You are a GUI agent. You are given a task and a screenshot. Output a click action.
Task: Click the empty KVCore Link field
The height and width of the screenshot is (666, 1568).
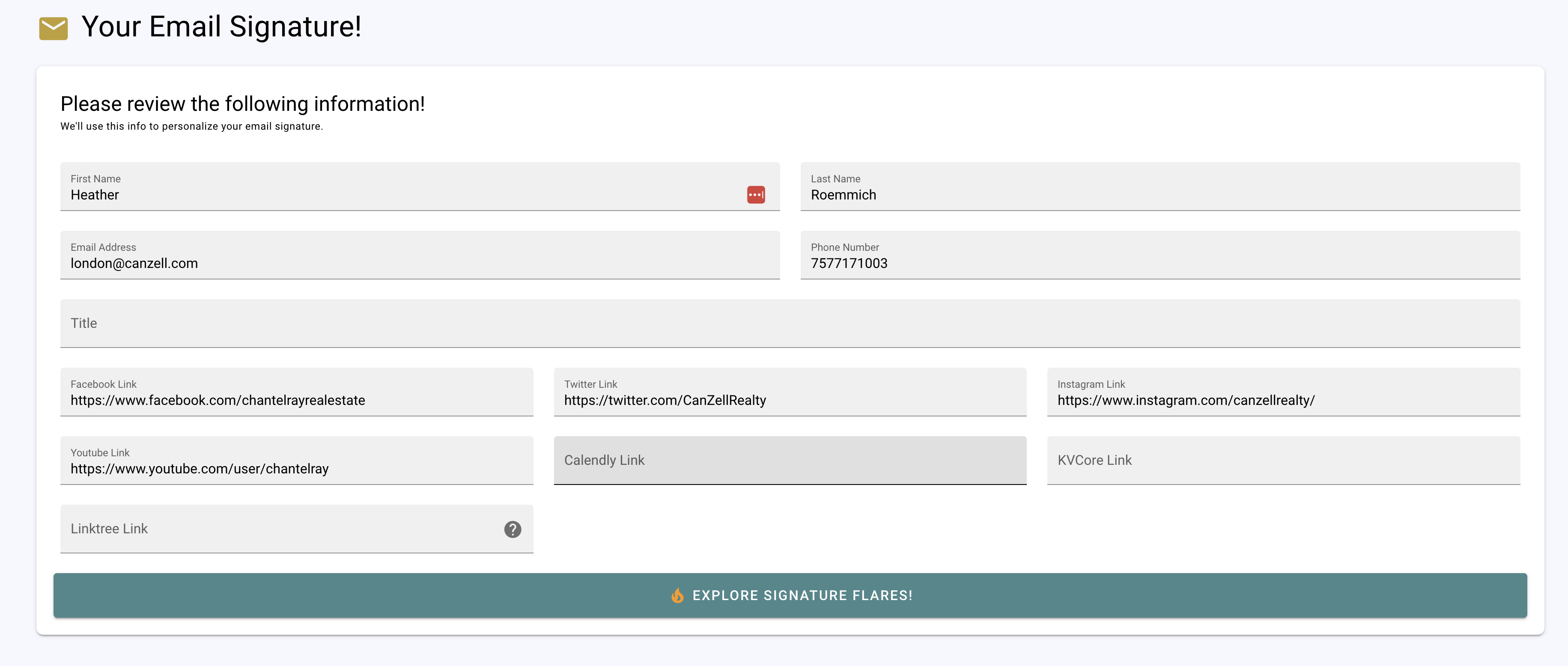point(1283,461)
